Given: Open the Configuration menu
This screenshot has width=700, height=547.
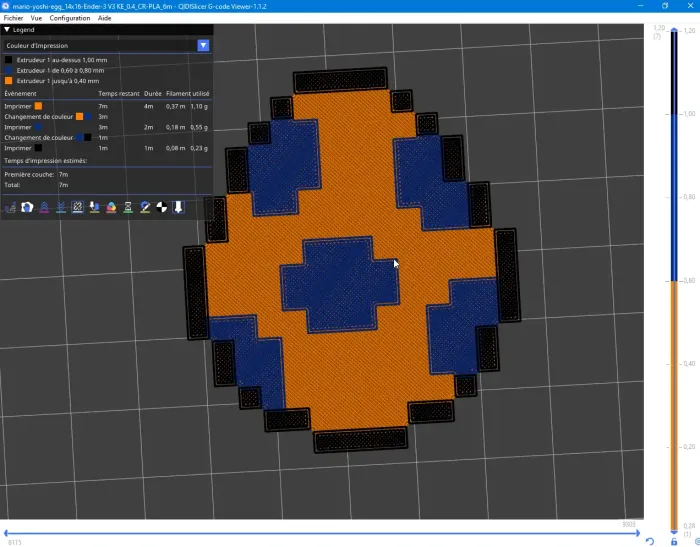Looking at the screenshot, I should pyautogui.click(x=70, y=18).
